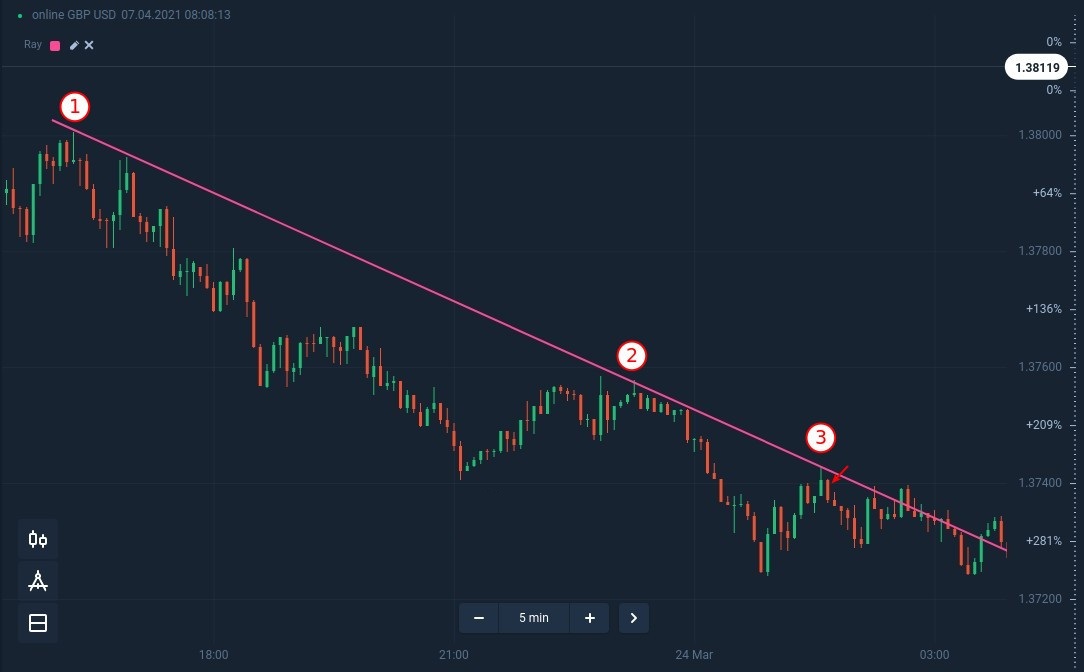
Task: Increase timeframe with the plus button
Action: pyautogui.click(x=590, y=618)
